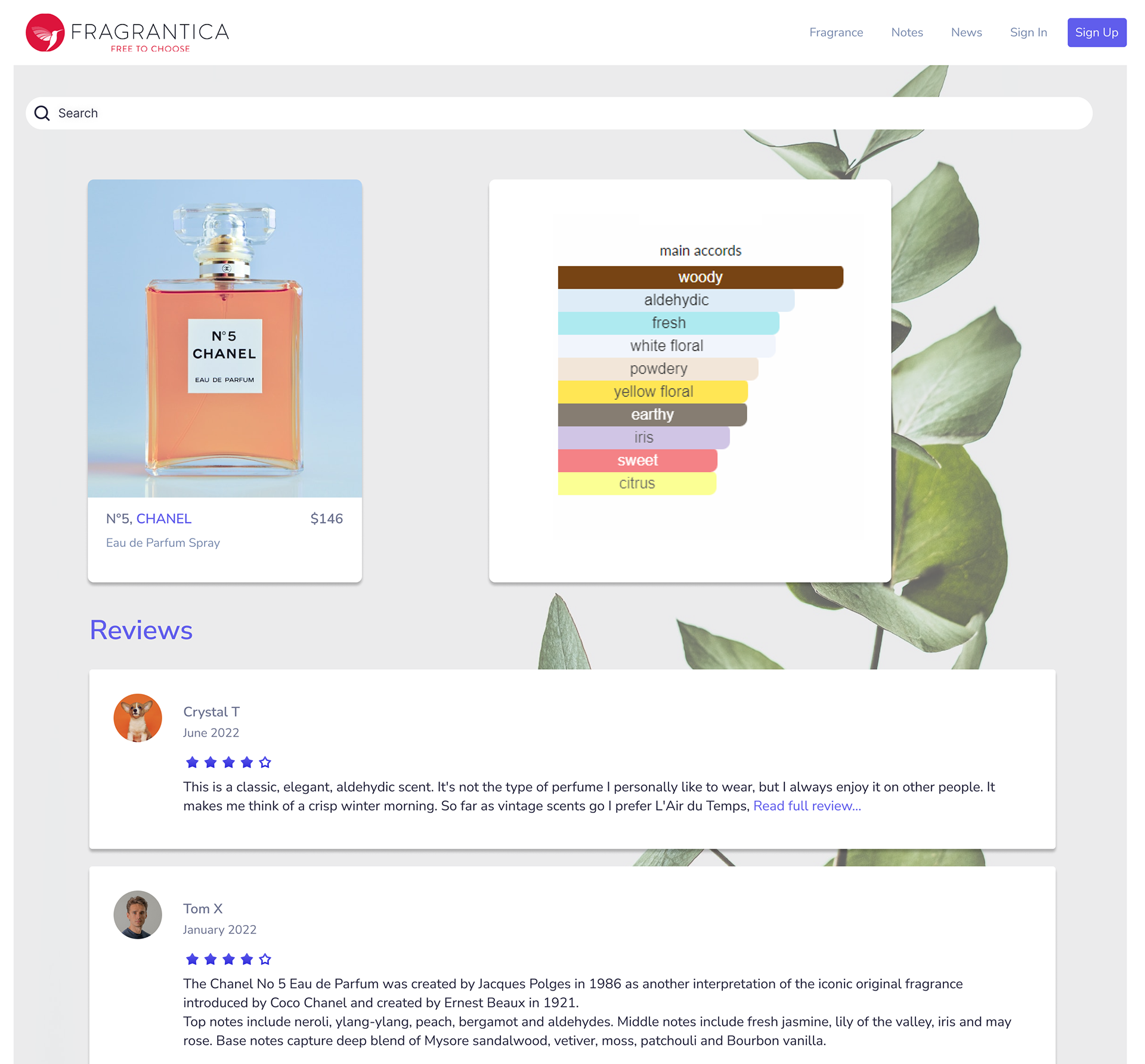This screenshot has height=1064, width=1145.
Task: Select the $146 price text
Action: [x=327, y=519]
